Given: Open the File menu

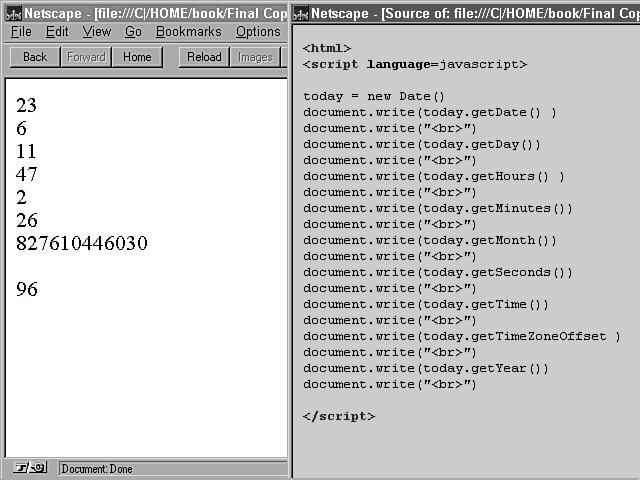Looking at the screenshot, I should pyautogui.click(x=21, y=32).
